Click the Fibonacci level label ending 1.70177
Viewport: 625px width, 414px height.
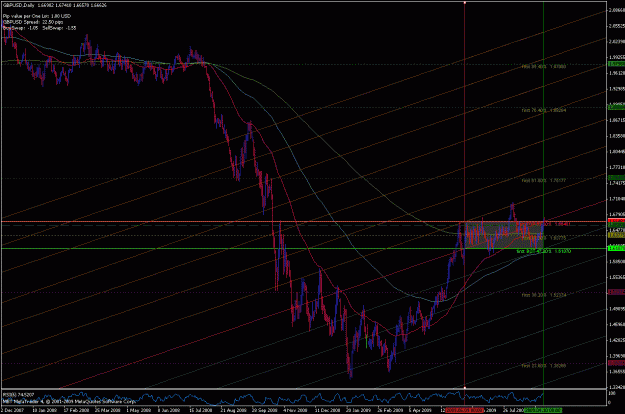click(544, 181)
